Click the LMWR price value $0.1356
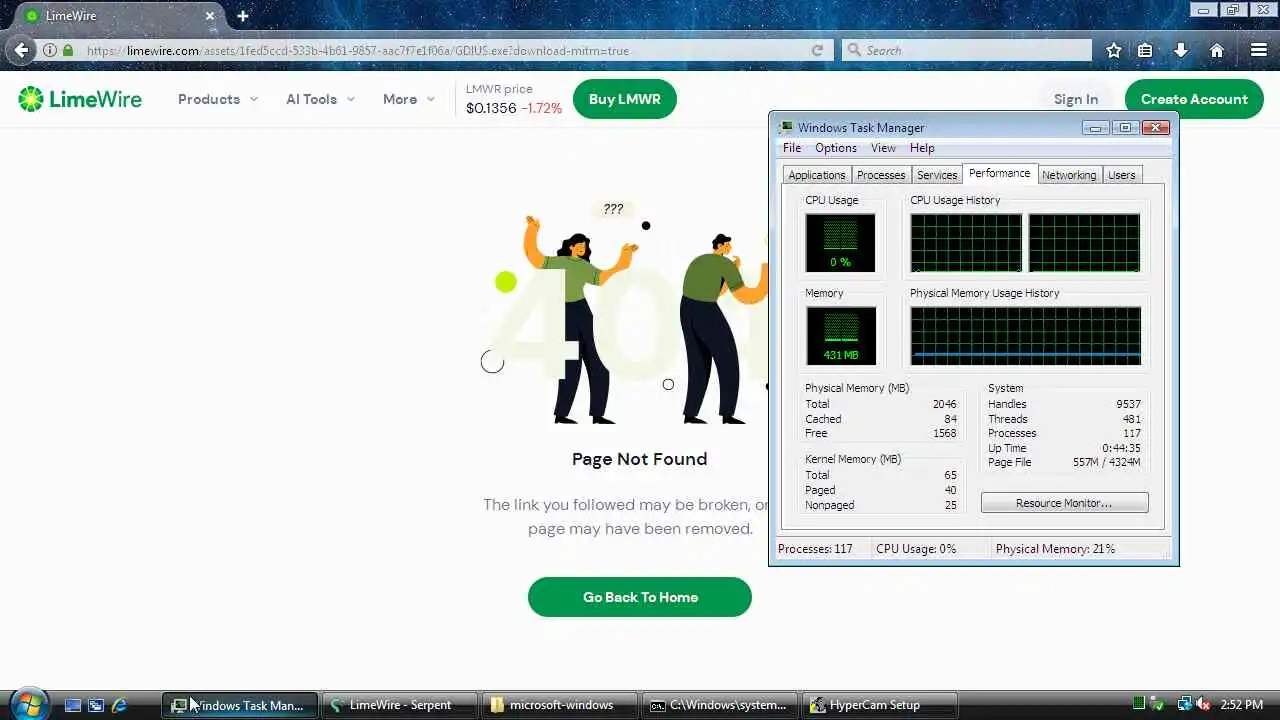This screenshot has width=1280, height=720. point(491,108)
